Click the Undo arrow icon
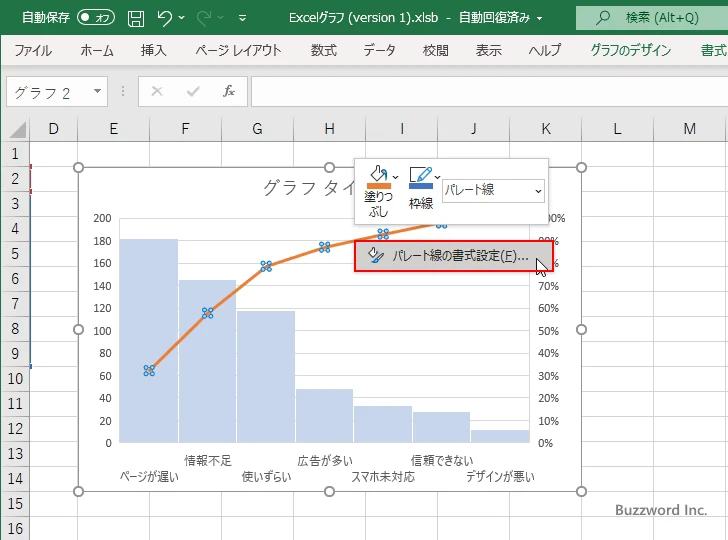The image size is (728, 540). (x=164, y=18)
